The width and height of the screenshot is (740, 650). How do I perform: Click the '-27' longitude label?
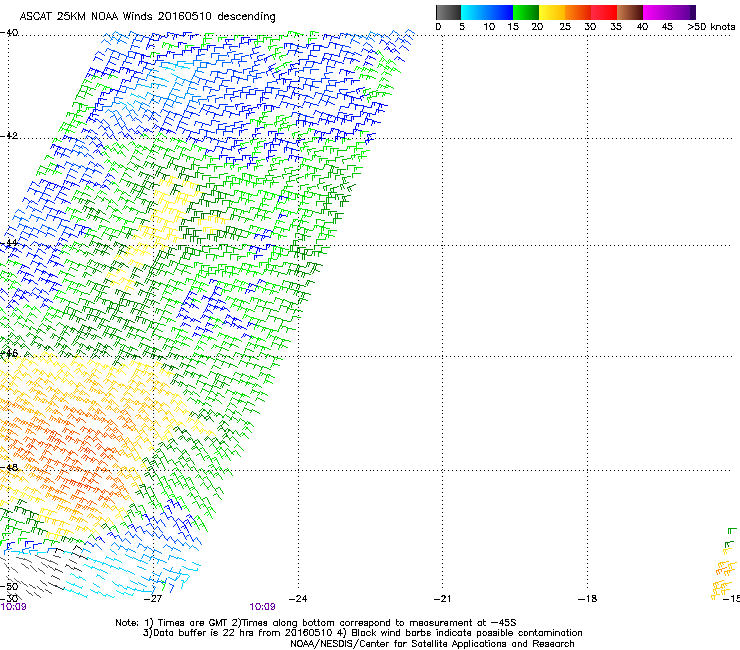coord(153,599)
